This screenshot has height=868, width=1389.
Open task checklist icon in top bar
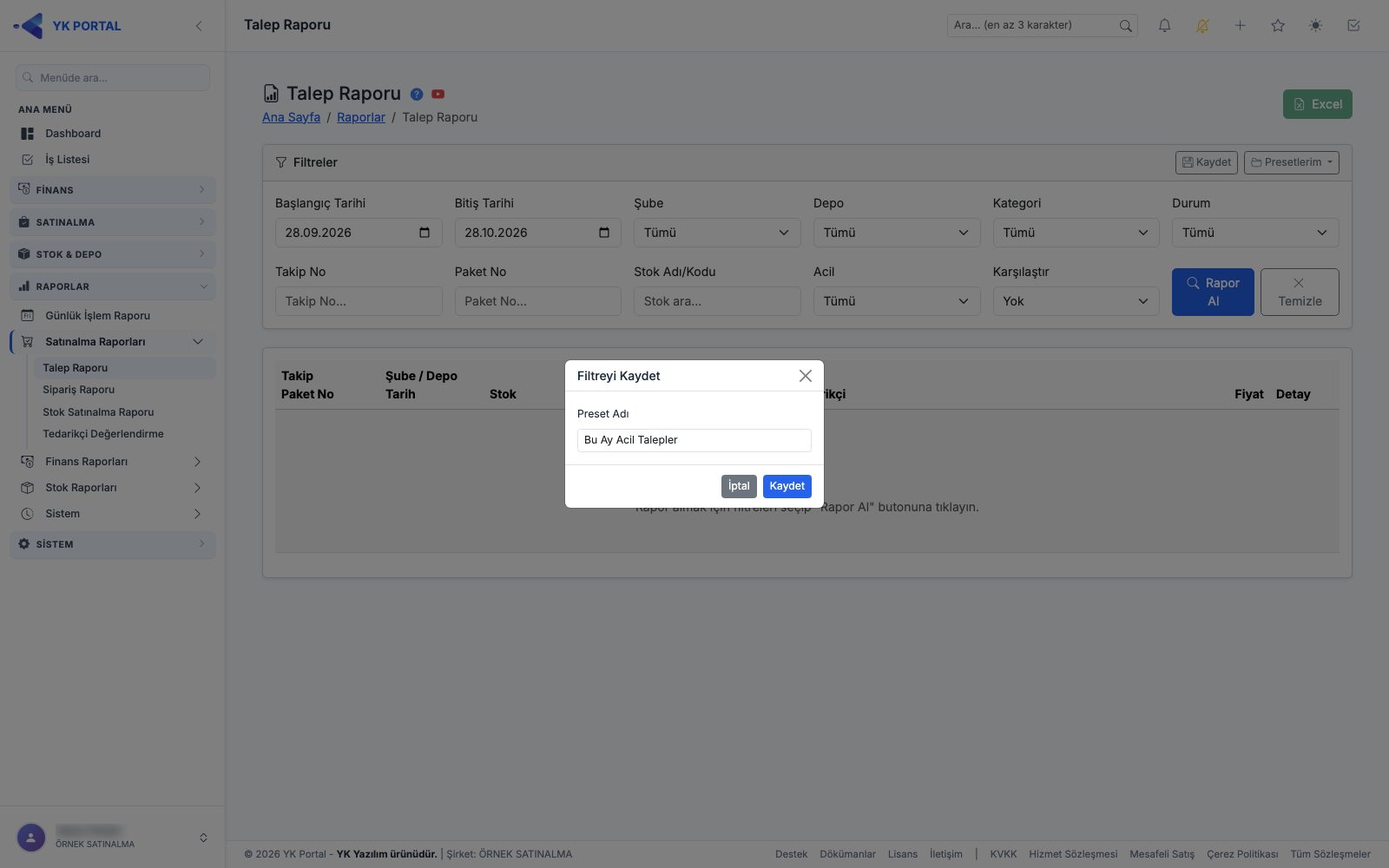1353,26
